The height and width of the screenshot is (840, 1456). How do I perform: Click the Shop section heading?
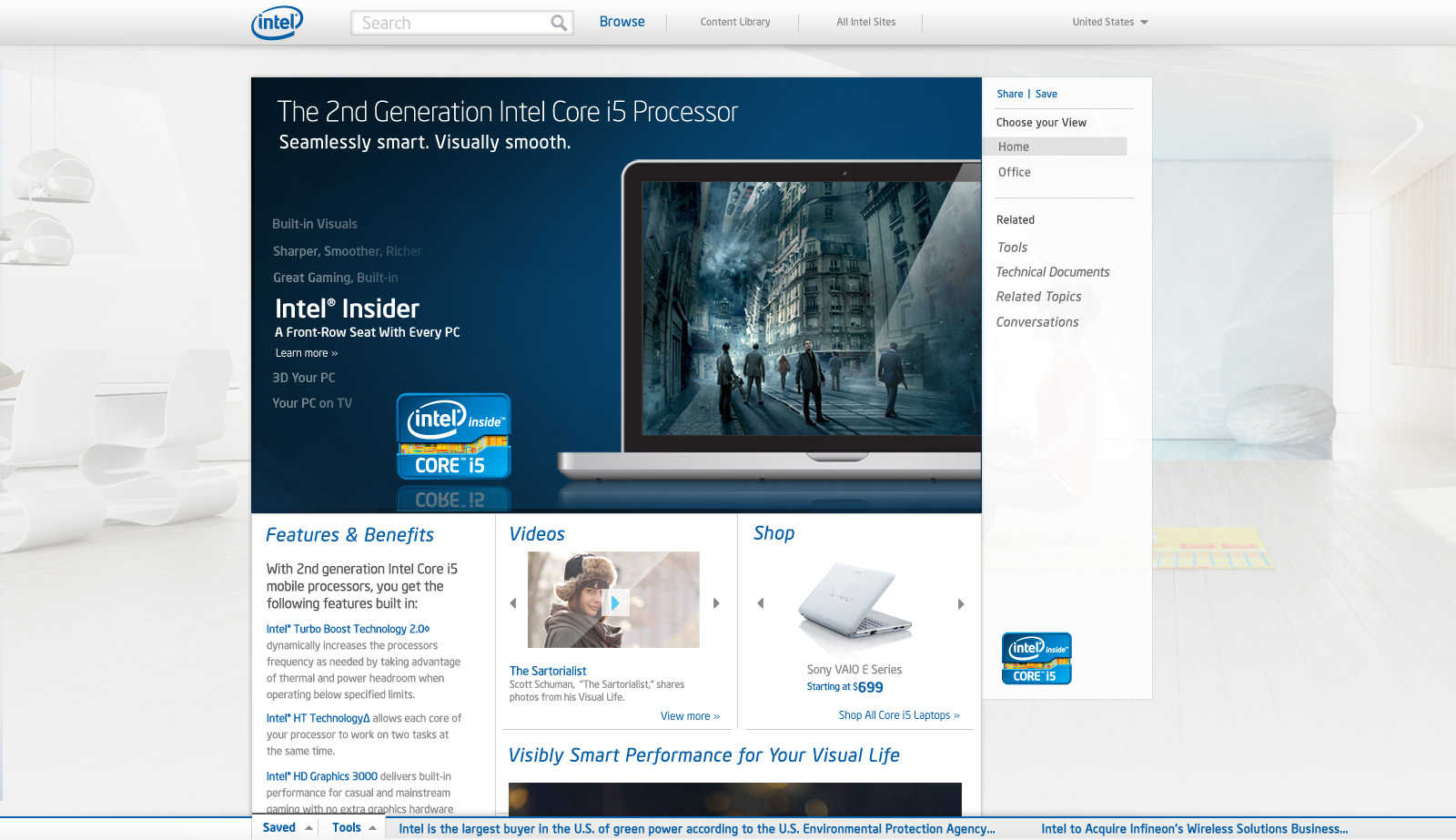[773, 533]
